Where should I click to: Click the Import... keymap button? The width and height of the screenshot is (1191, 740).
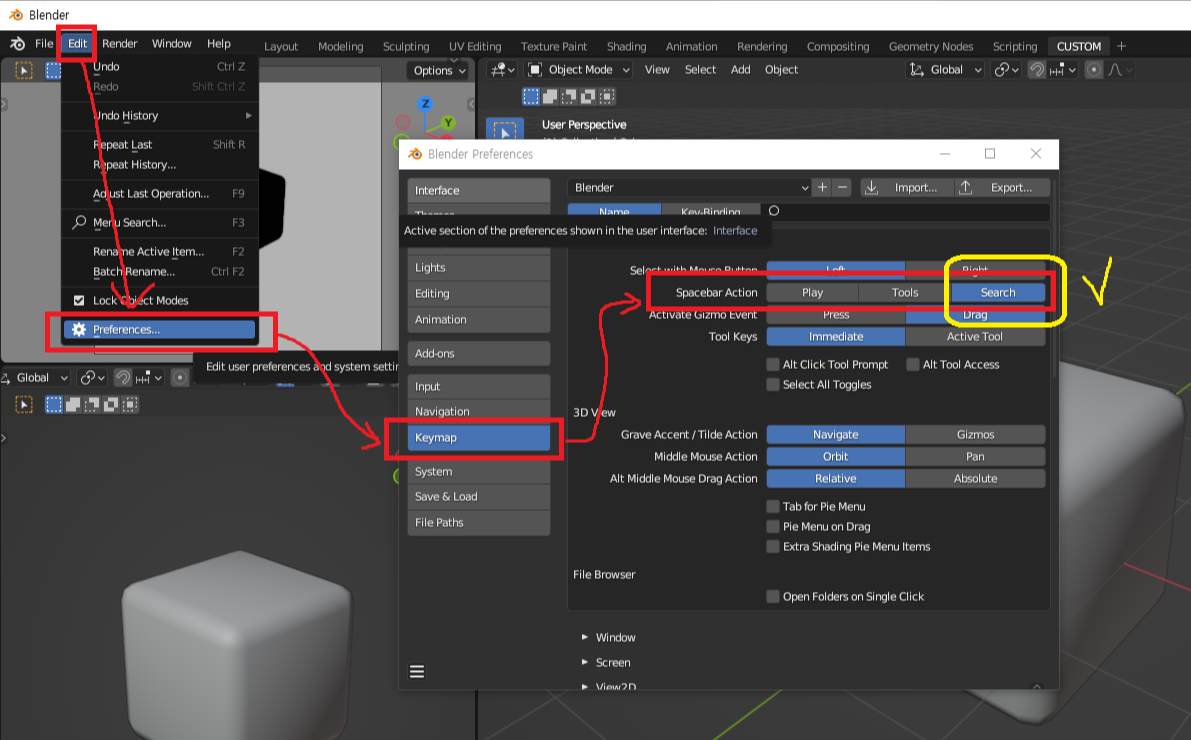pyautogui.click(x=907, y=188)
